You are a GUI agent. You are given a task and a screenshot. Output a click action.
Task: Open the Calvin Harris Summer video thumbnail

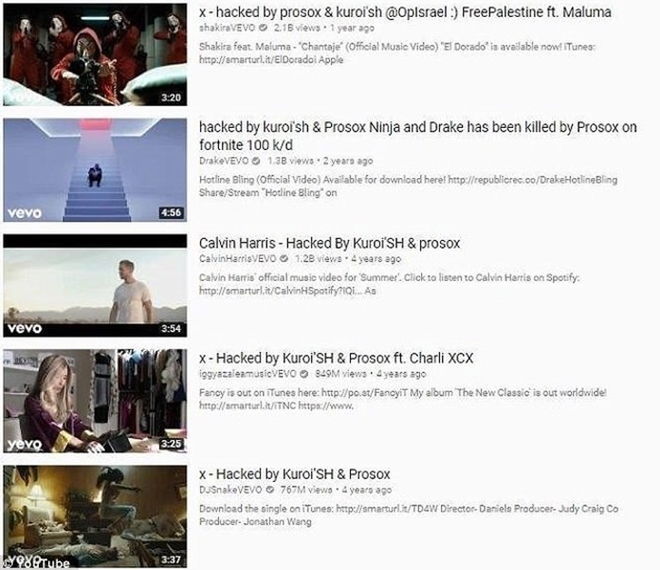[x=95, y=286]
